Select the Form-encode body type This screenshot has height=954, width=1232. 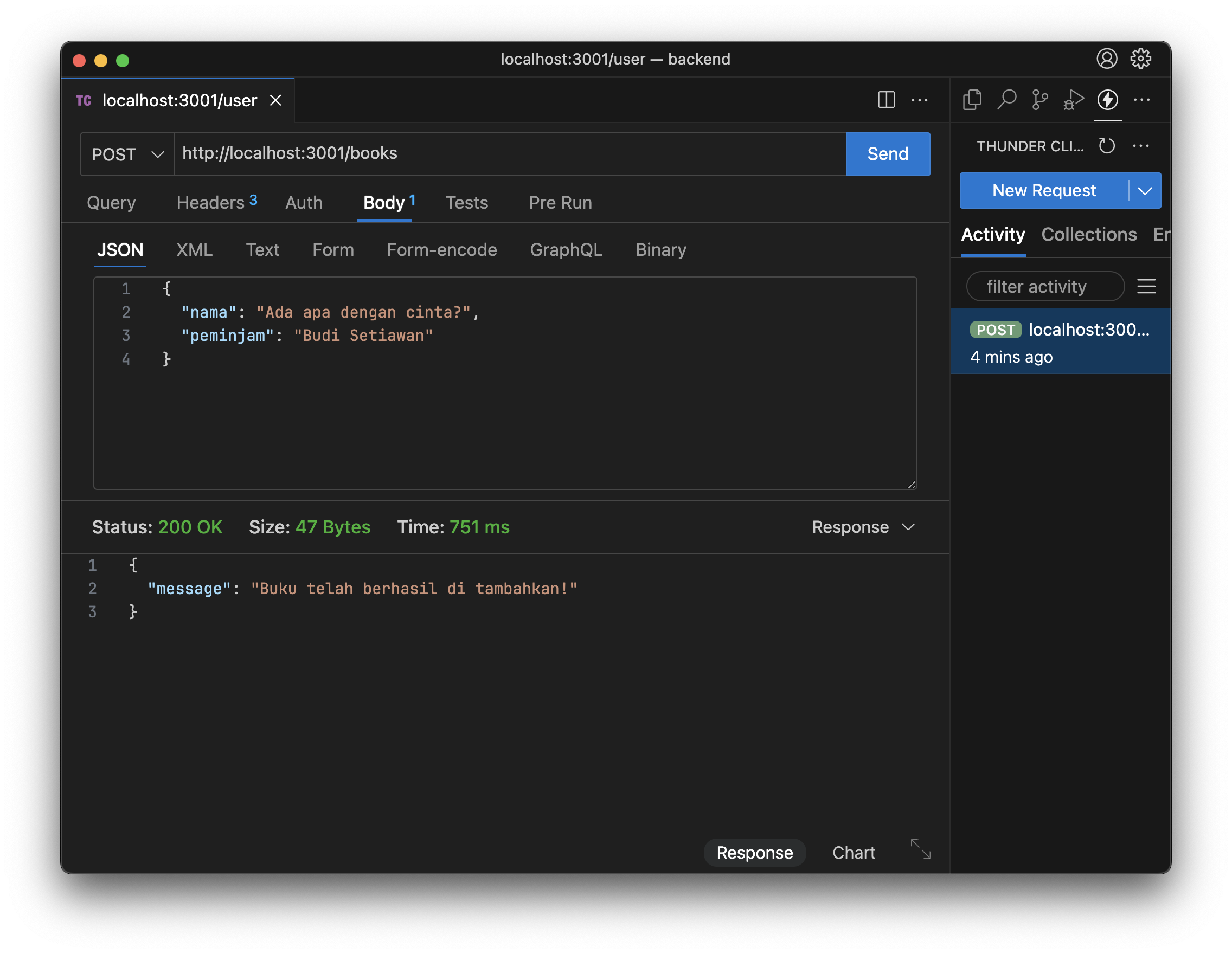(442, 250)
